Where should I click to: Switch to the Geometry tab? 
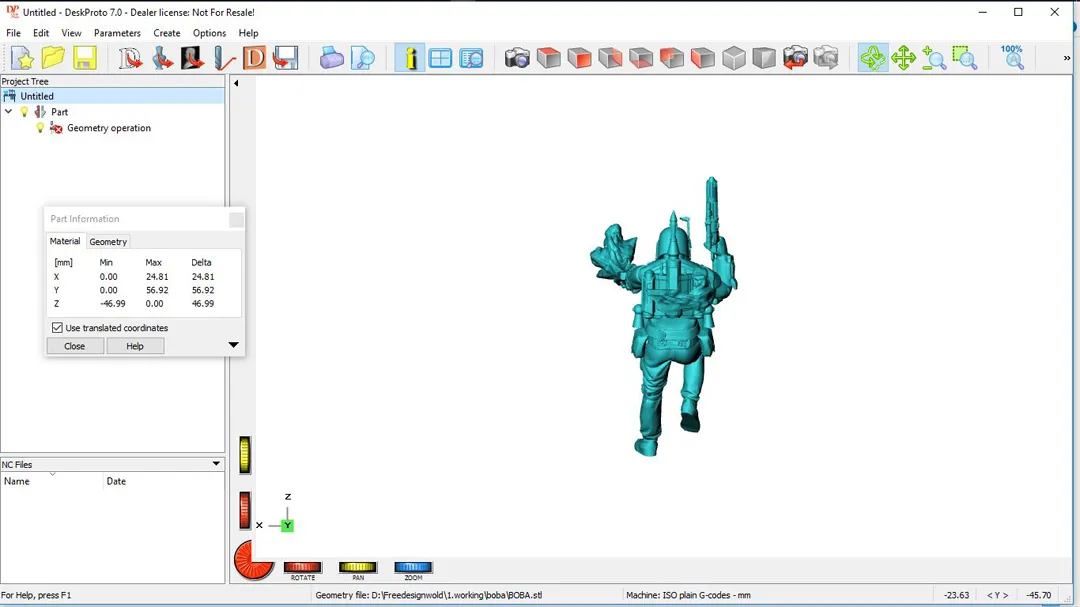click(108, 242)
